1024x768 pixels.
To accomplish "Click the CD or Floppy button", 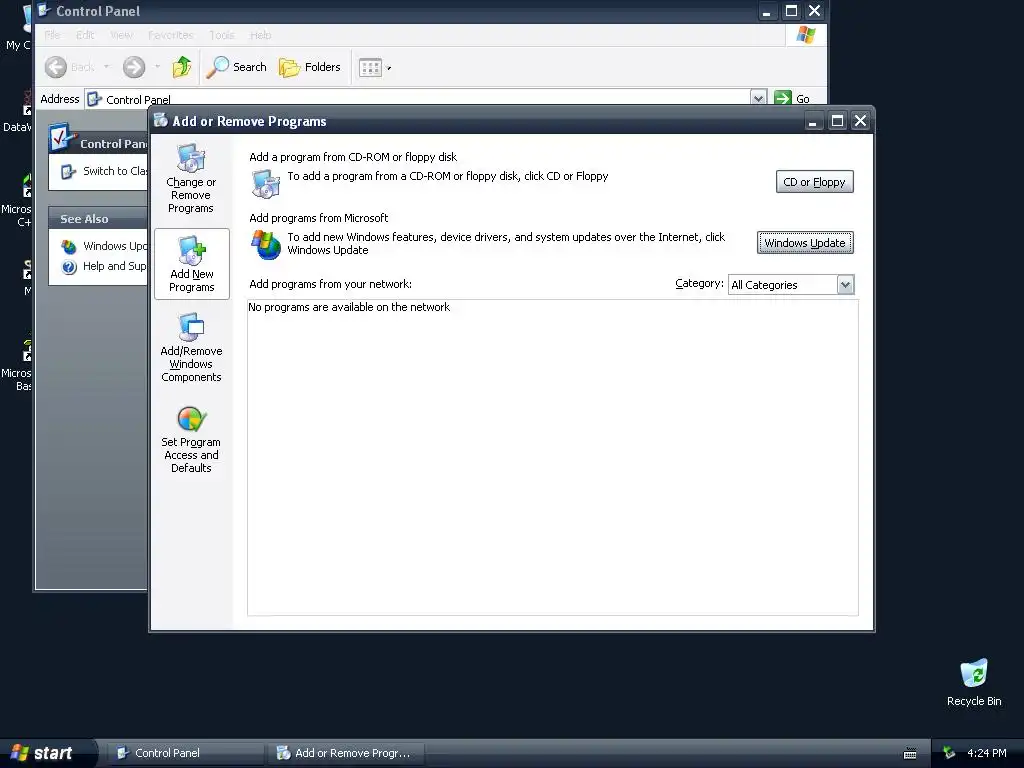I will [x=814, y=182].
